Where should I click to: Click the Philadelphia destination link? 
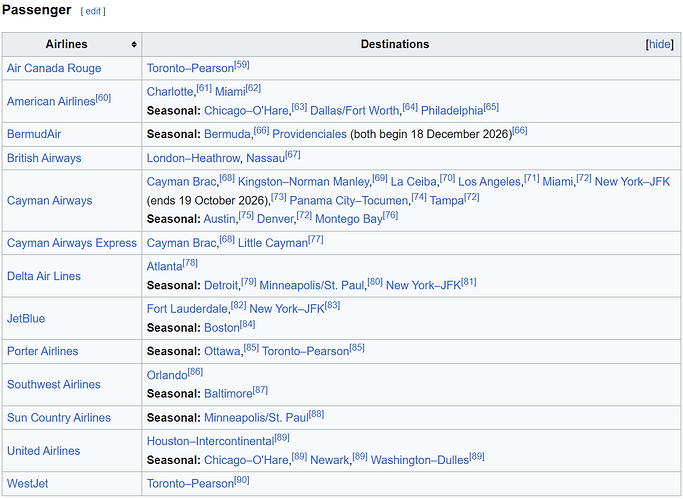point(452,111)
